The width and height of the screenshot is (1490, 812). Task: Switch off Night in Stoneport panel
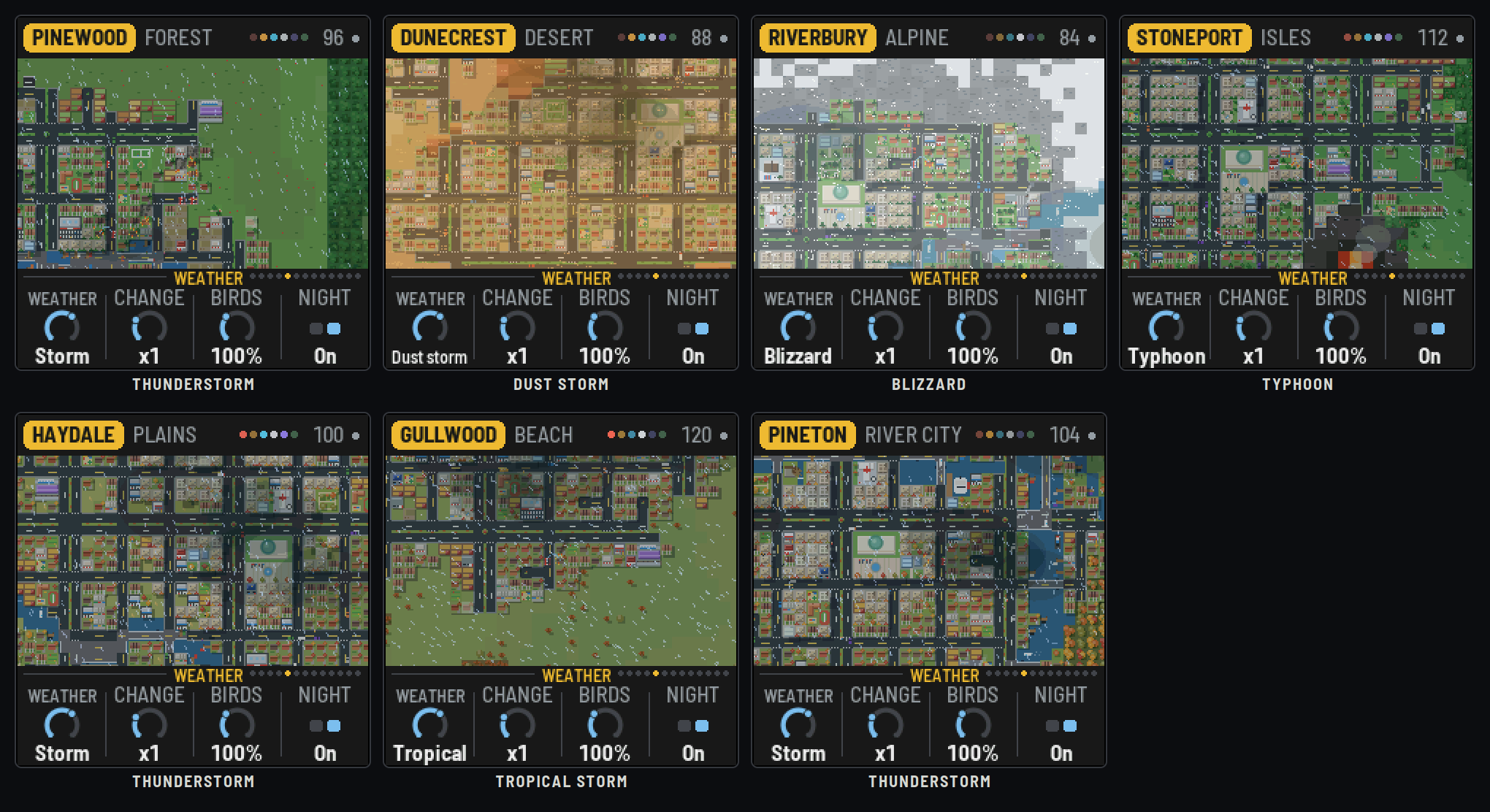[1429, 329]
